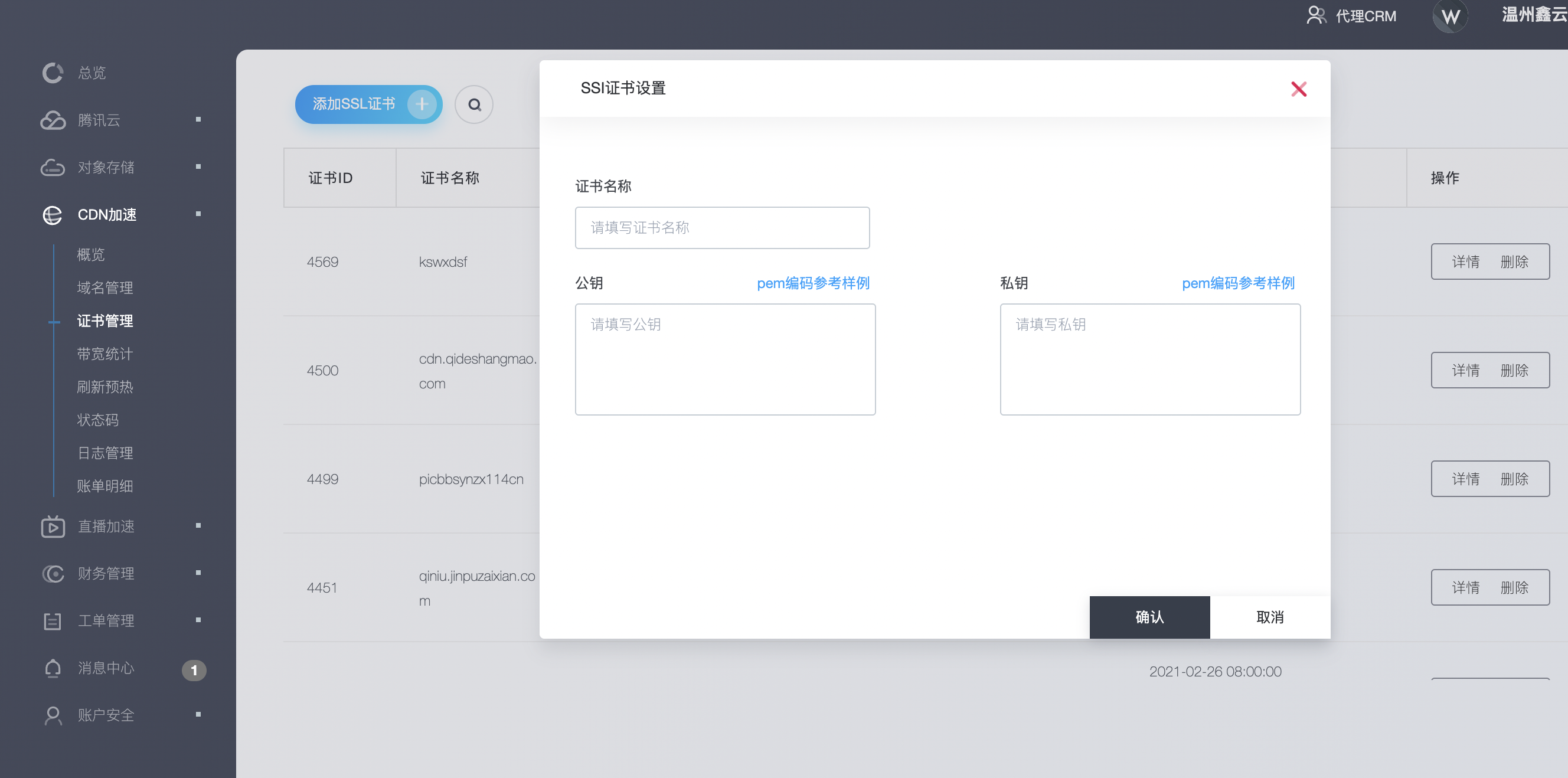Open 消息中心 in sidebar
This screenshot has height=778, width=1568.
106,668
